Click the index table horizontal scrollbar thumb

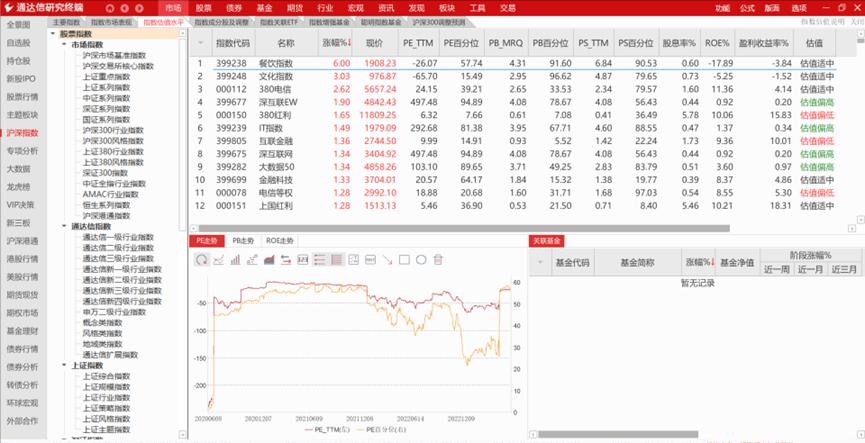tap(464, 228)
